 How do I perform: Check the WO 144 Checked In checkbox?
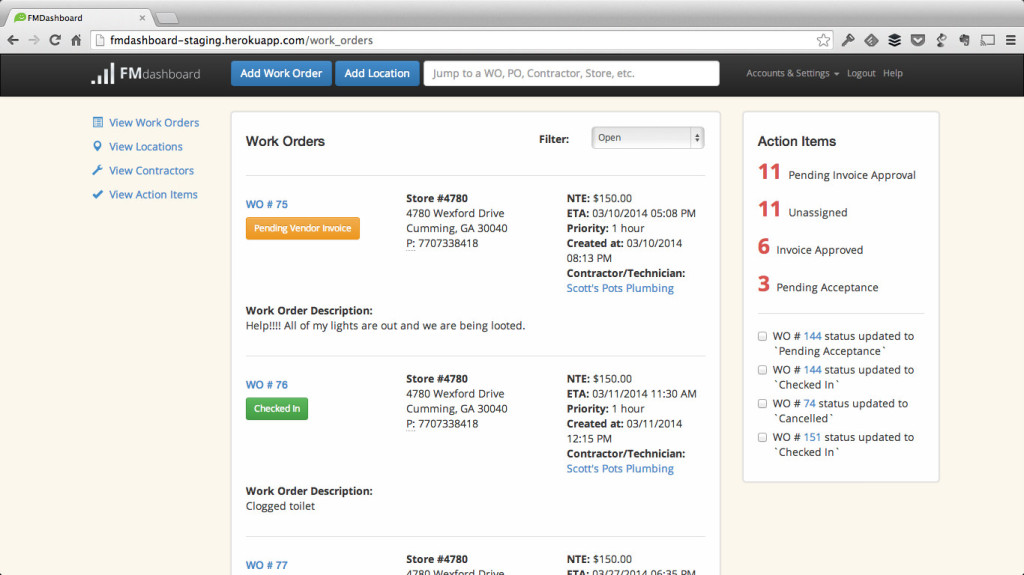coord(762,370)
